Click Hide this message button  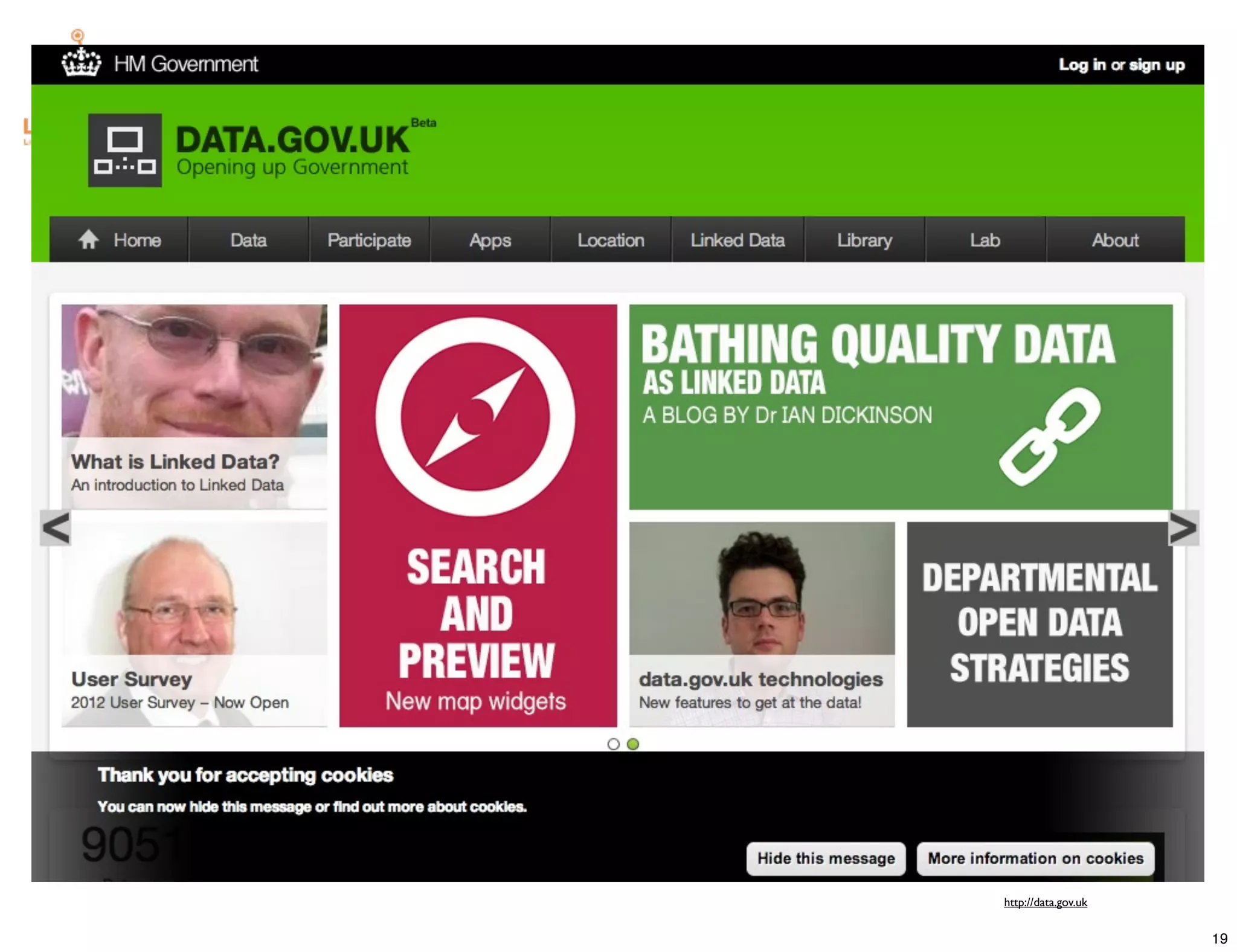click(826, 858)
